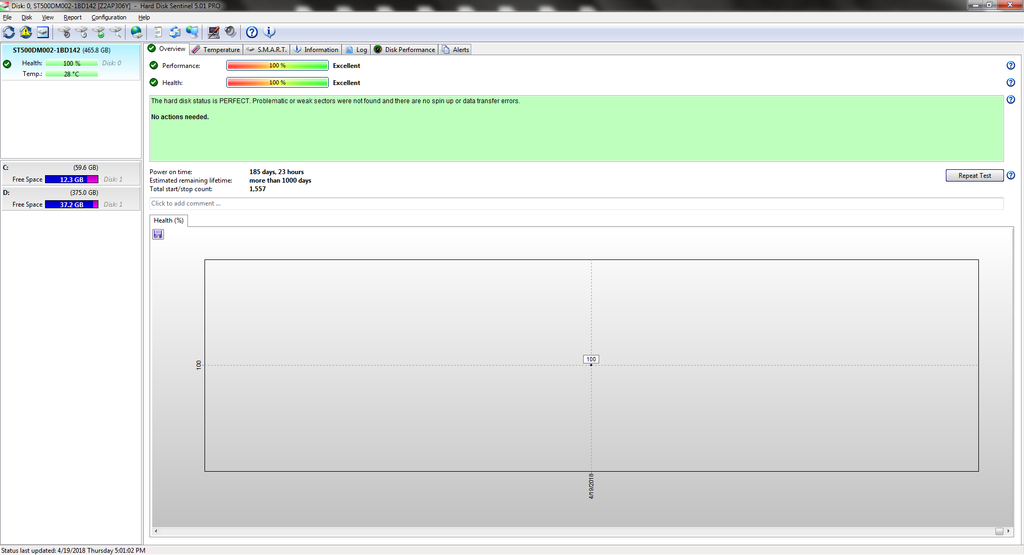Click the blue refresh arrows toolbar icon
This screenshot has width=1024, height=555.
point(8,32)
